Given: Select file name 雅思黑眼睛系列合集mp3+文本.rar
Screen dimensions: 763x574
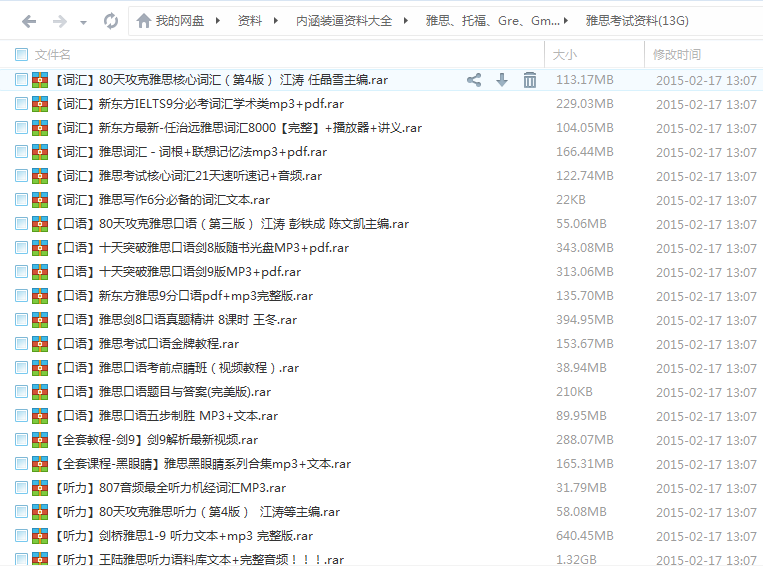Looking at the screenshot, I should [x=202, y=464].
